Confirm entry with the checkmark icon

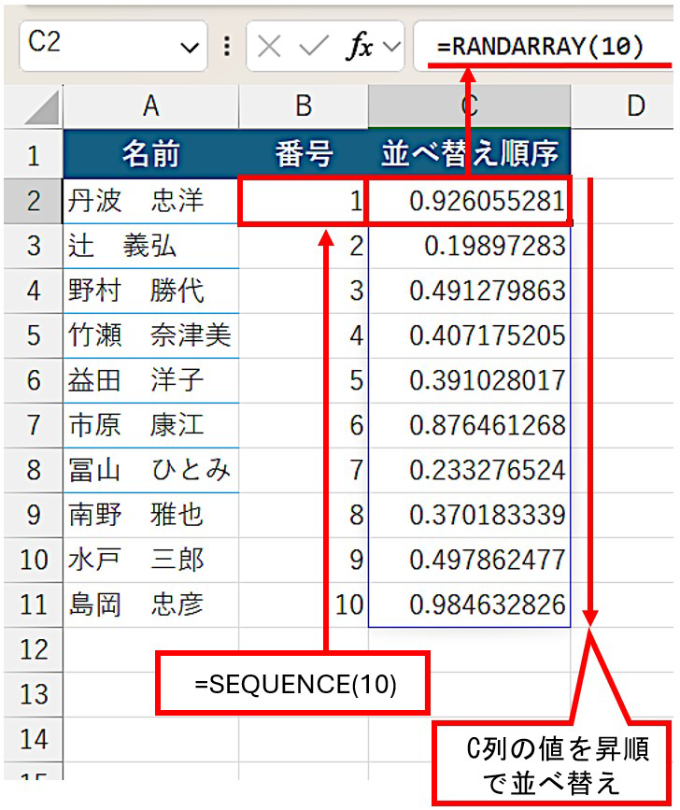(314, 46)
